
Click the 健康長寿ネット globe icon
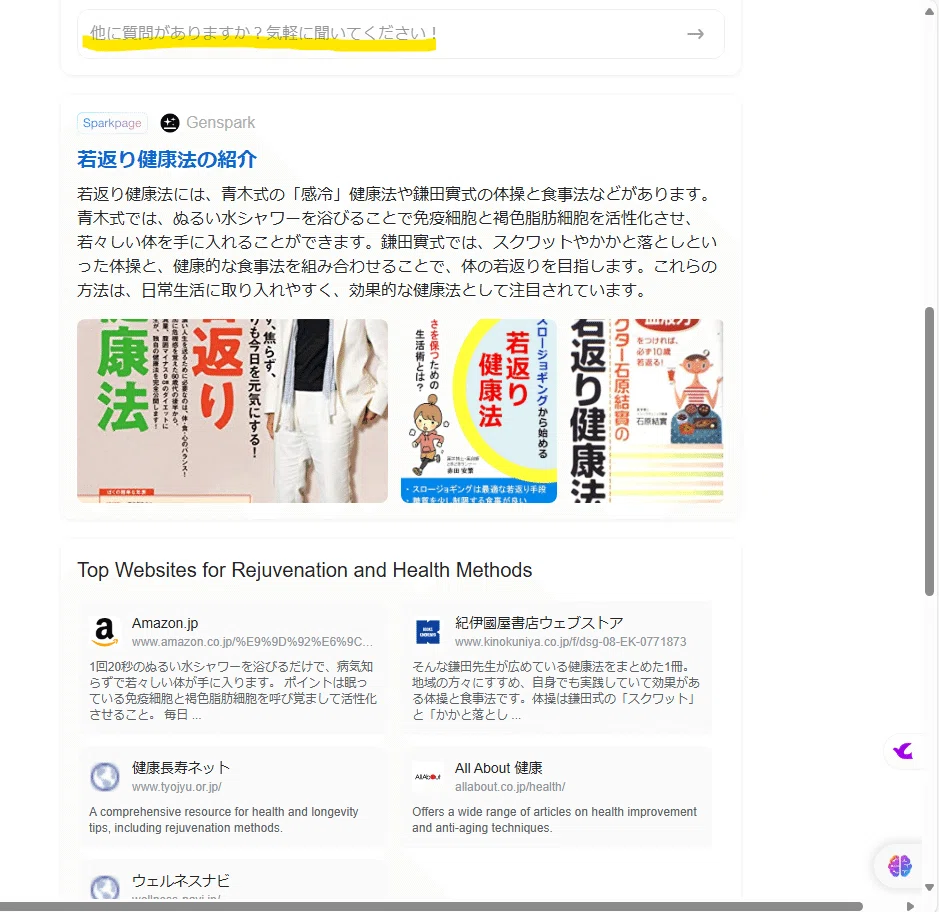[105, 777]
